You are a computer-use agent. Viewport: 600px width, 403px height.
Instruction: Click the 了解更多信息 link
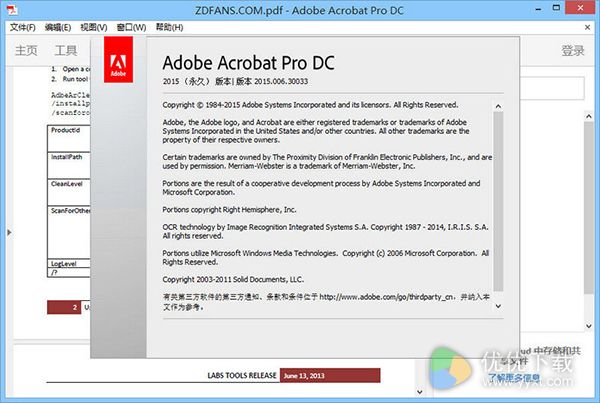(514, 379)
